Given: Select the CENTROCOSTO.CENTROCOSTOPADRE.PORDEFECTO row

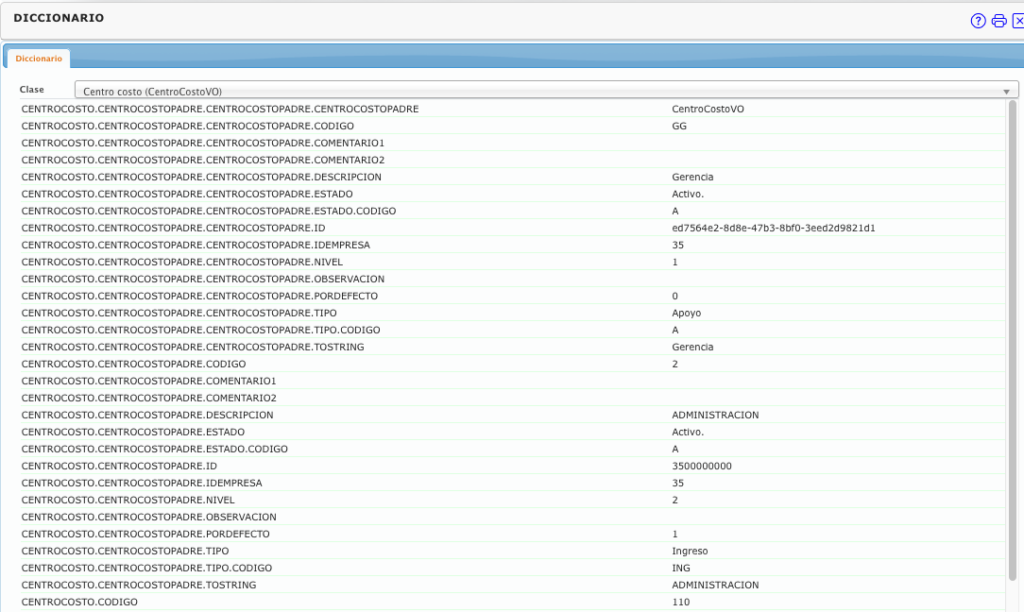Looking at the screenshot, I should 145,534.
